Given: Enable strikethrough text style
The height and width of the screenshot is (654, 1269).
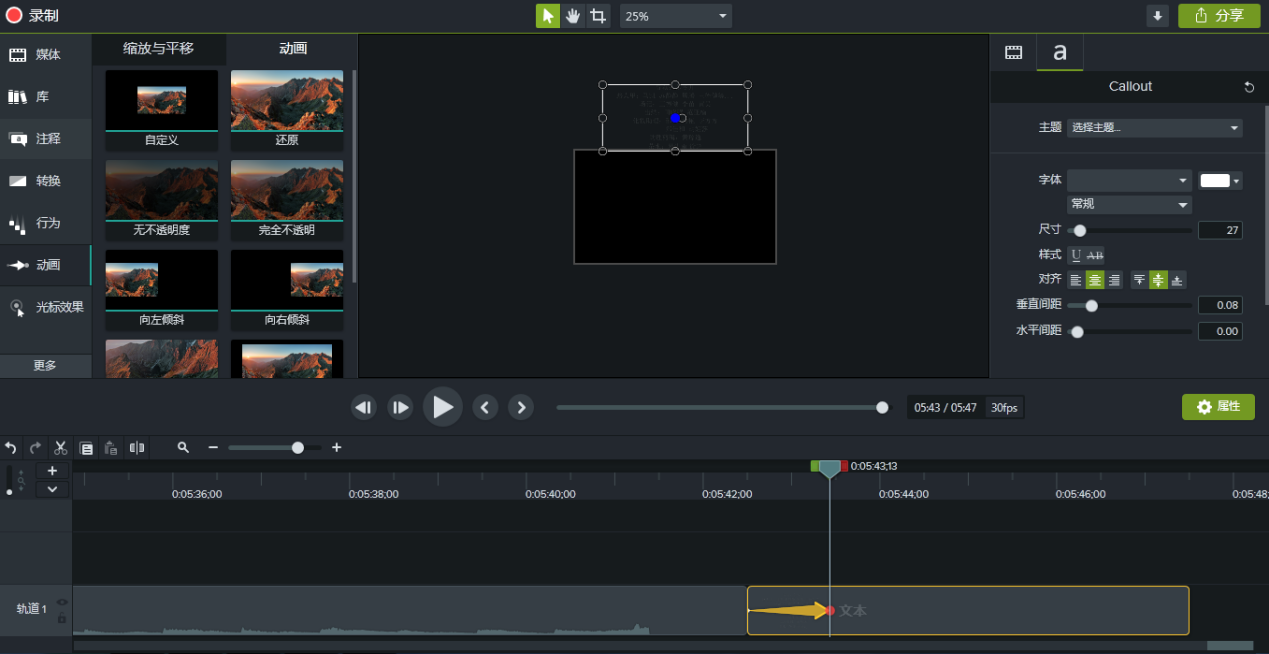Looking at the screenshot, I should [1095, 255].
